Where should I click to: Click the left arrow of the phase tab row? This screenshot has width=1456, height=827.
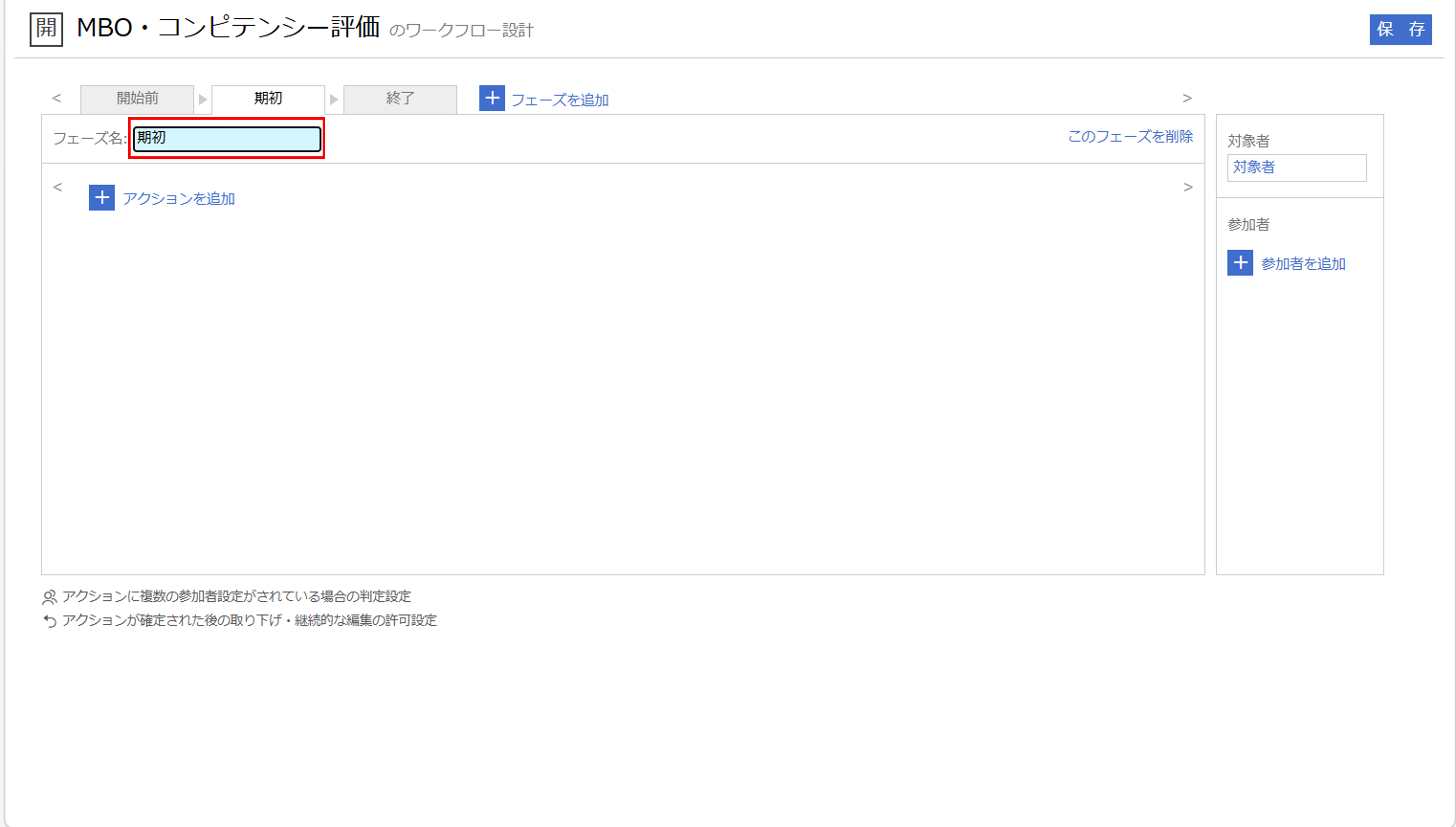[x=56, y=98]
